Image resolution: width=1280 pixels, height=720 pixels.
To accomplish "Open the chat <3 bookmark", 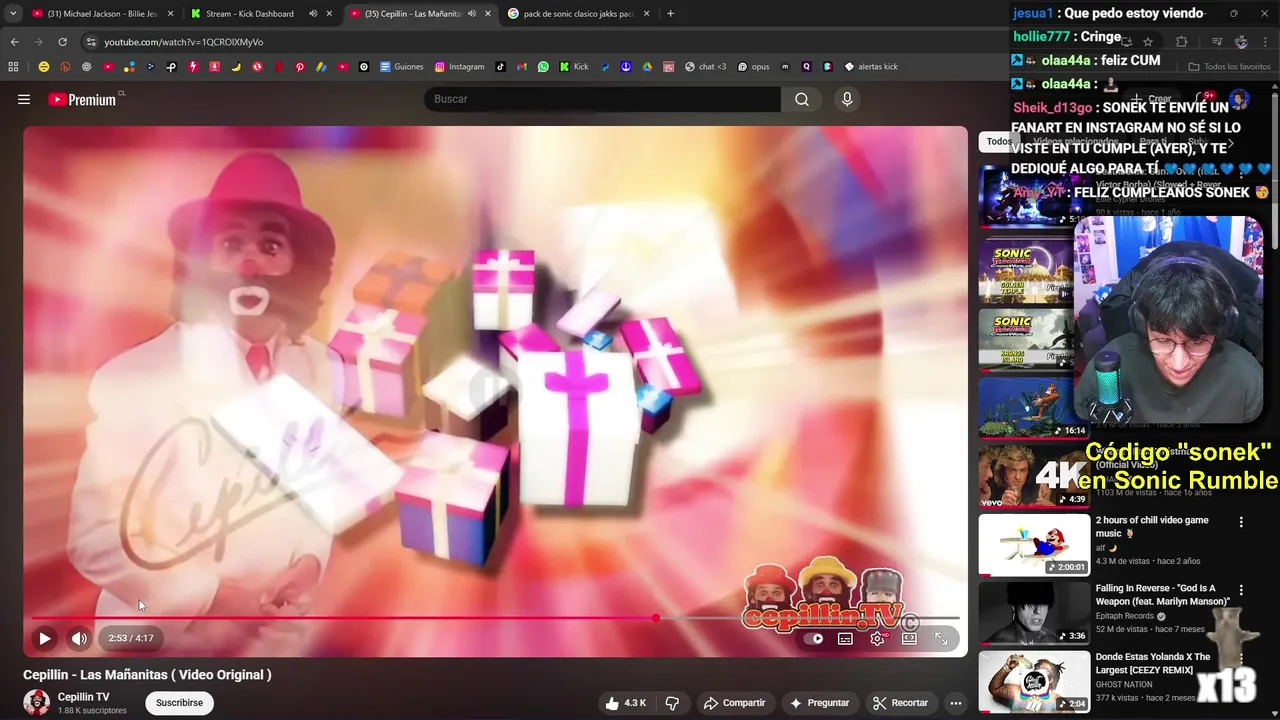I will [705, 67].
